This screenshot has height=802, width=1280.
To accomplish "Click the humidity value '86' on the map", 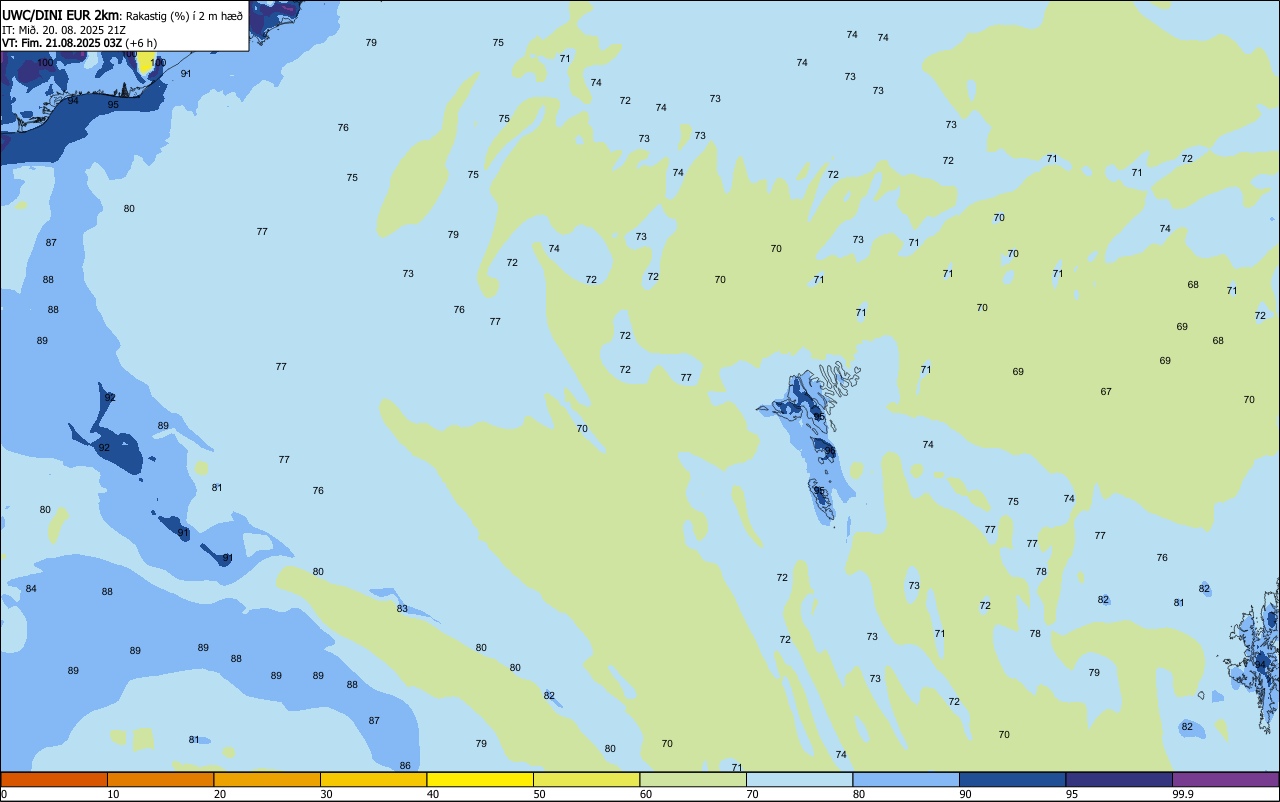I will coord(405,765).
